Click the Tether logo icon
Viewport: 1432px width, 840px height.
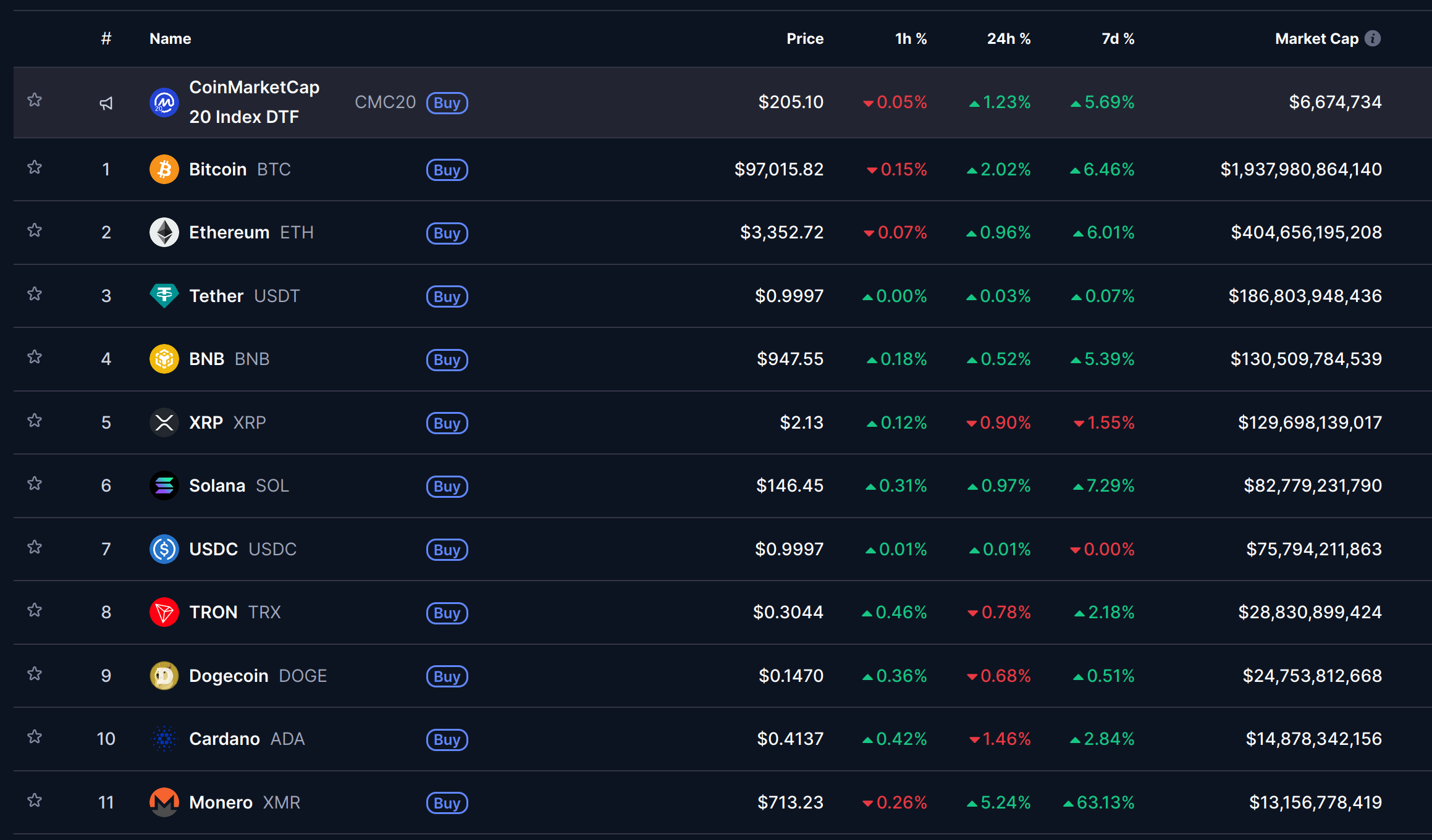pos(164,296)
